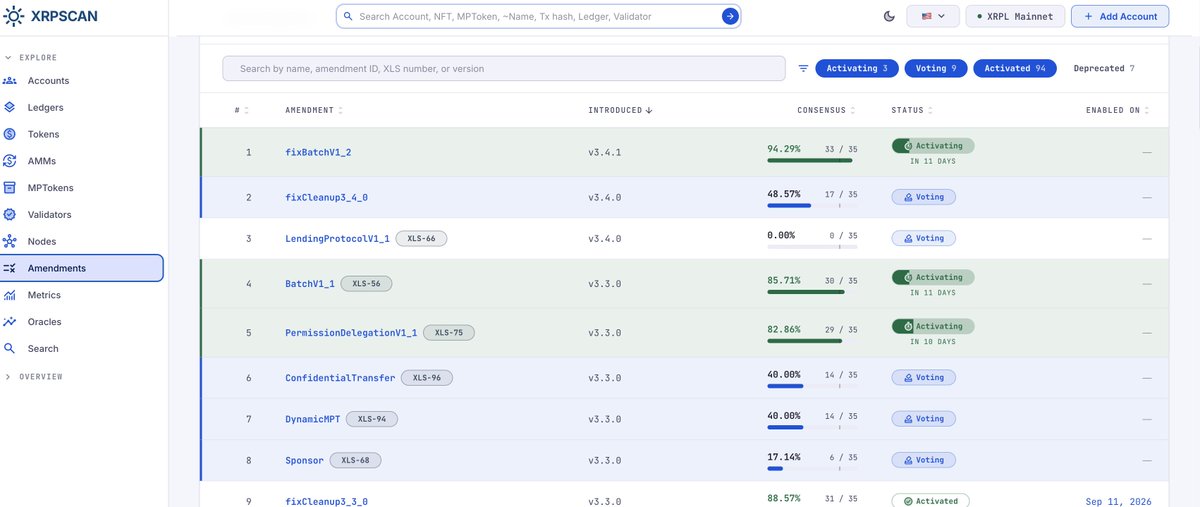Image resolution: width=1200 pixels, height=507 pixels.
Task: Click the fixCleanup3_4_0 Voting status badge
Action: pyautogui.click(x=923, y=197)
